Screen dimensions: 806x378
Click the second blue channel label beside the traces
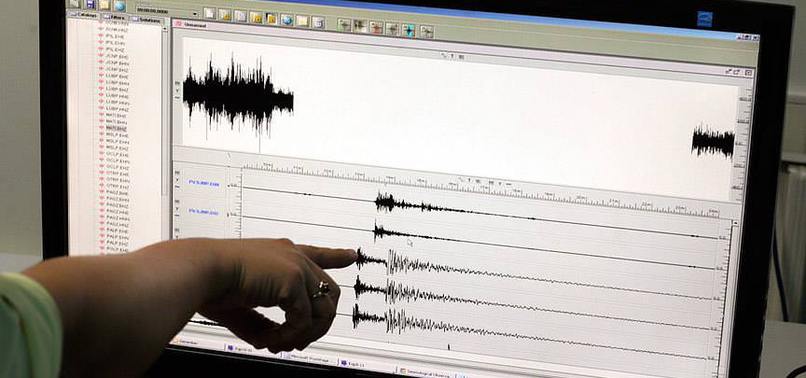tap(204, 211)
